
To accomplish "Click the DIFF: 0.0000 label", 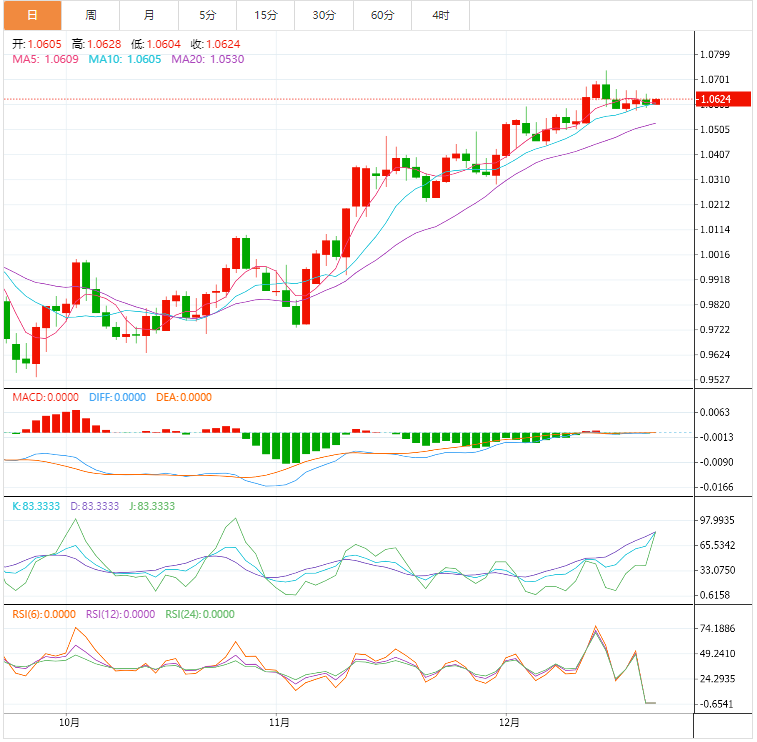I will [x=117, y=398].
